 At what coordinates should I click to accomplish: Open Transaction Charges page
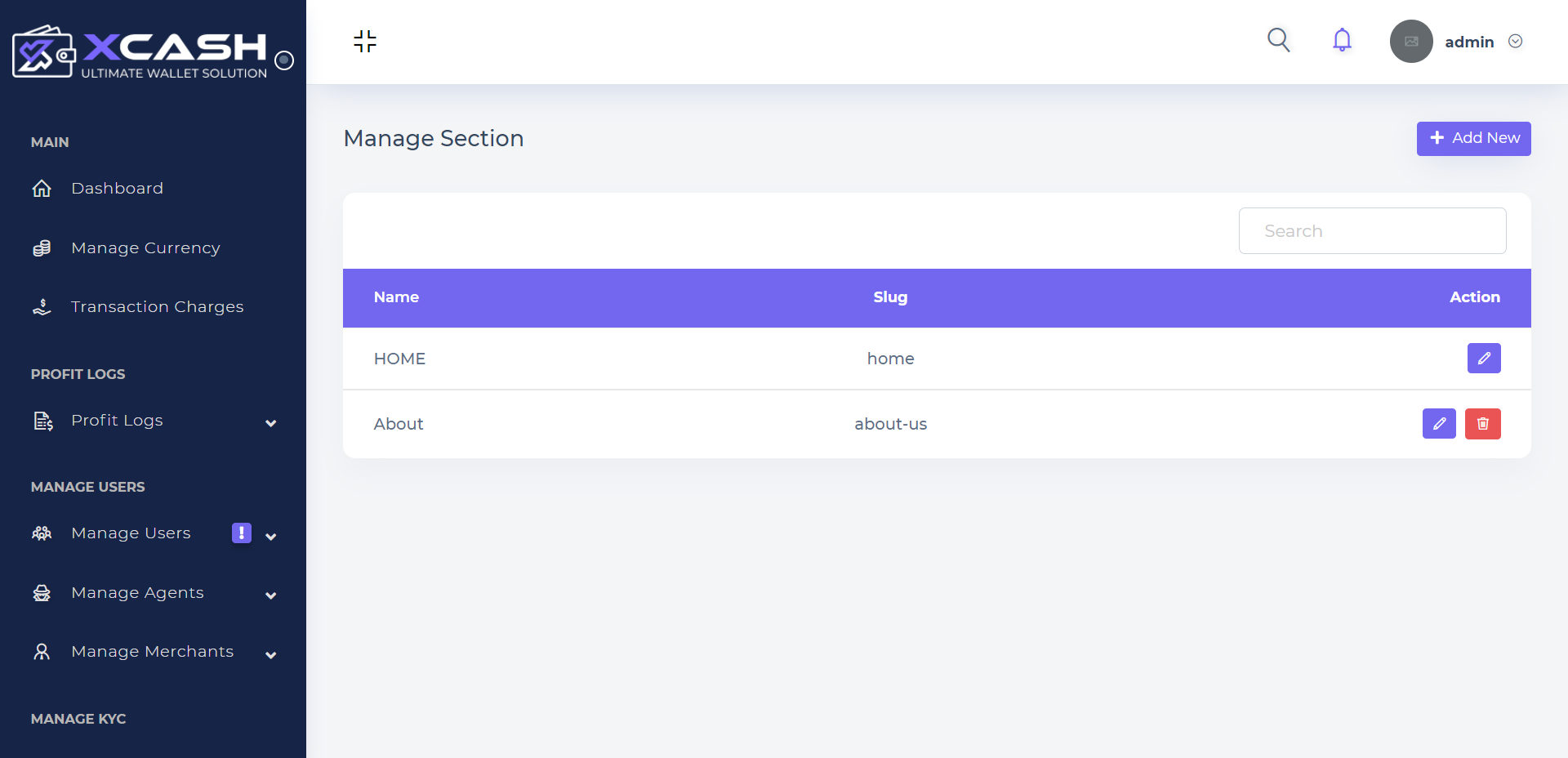pos(157,307)
